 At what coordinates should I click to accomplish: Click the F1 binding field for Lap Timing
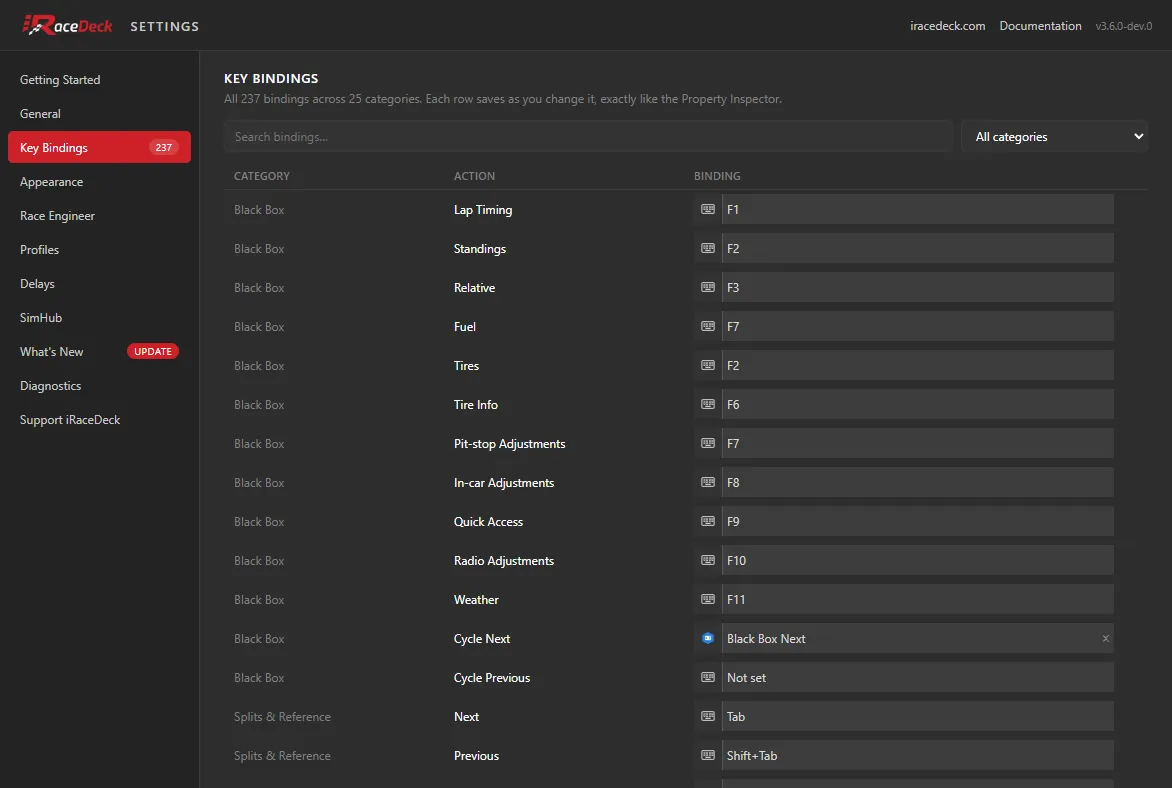(x=917, y=209)
